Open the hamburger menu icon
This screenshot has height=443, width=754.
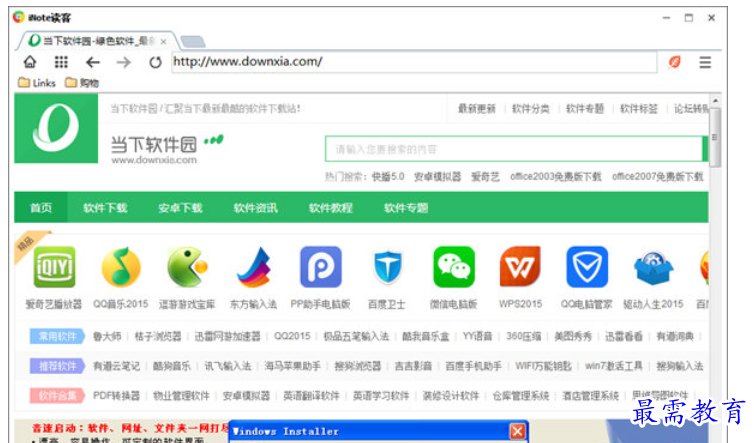705,62
